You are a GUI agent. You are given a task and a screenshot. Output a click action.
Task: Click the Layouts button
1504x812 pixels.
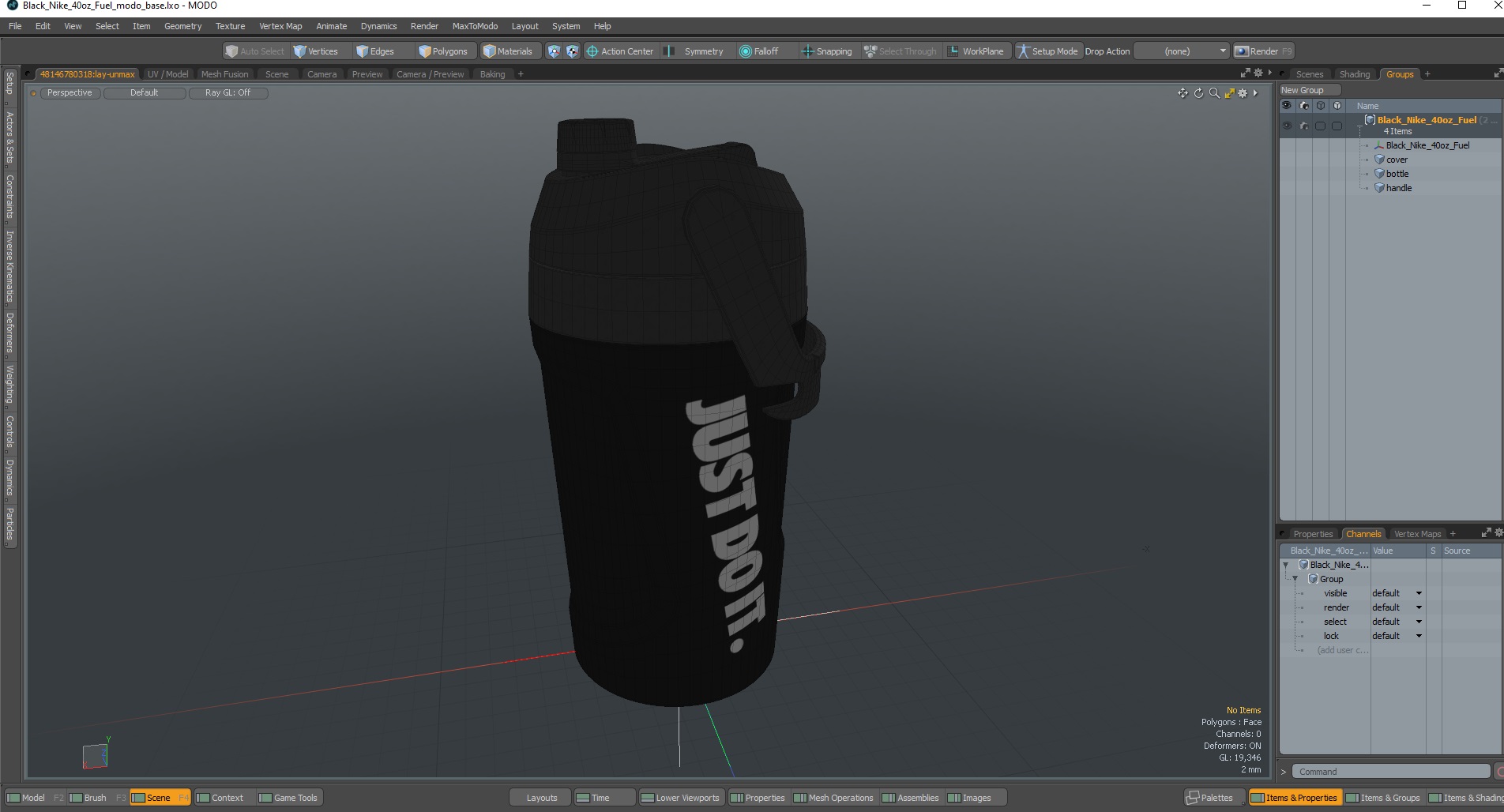[x=541, y=798]
